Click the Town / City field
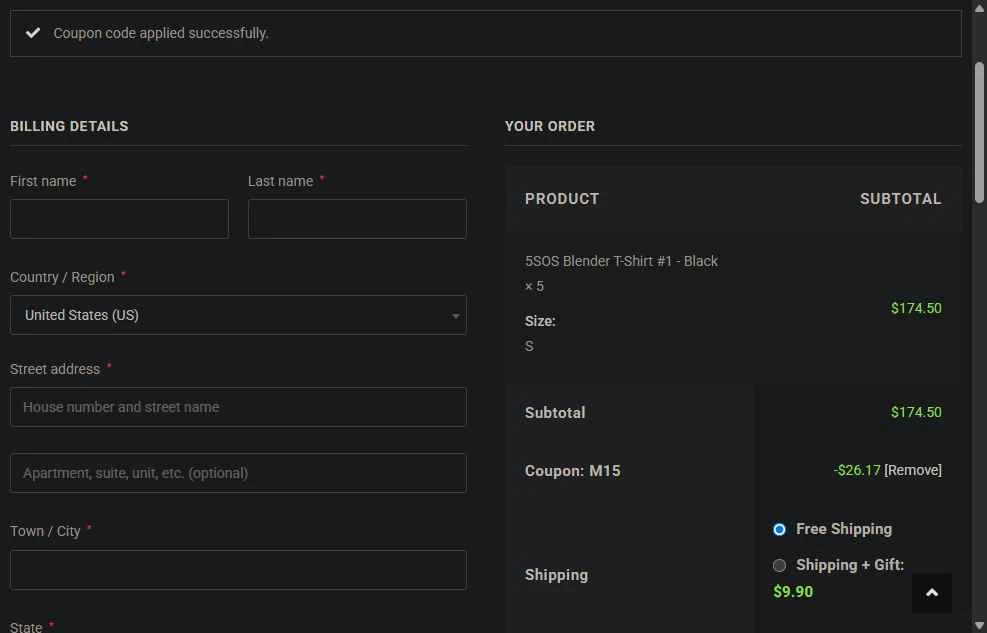This screenshot has width=987, height=633. 238,569
